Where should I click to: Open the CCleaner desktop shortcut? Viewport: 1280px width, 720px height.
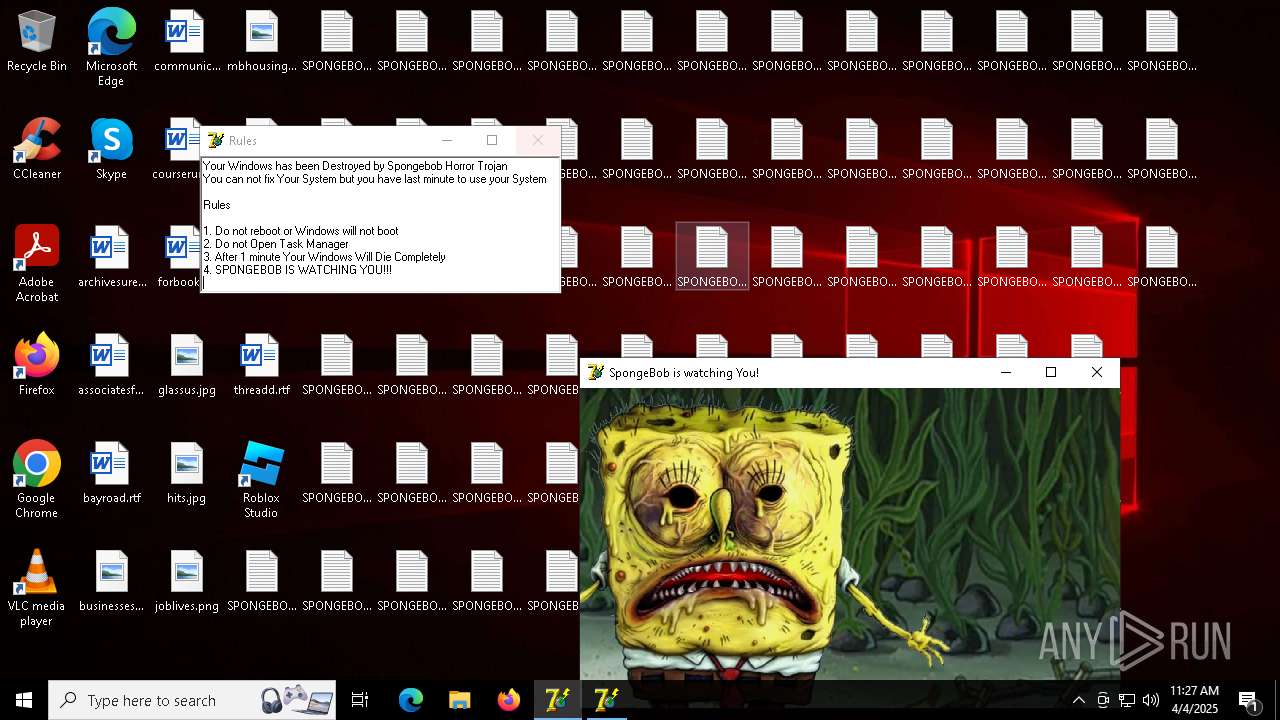point(37,150)
